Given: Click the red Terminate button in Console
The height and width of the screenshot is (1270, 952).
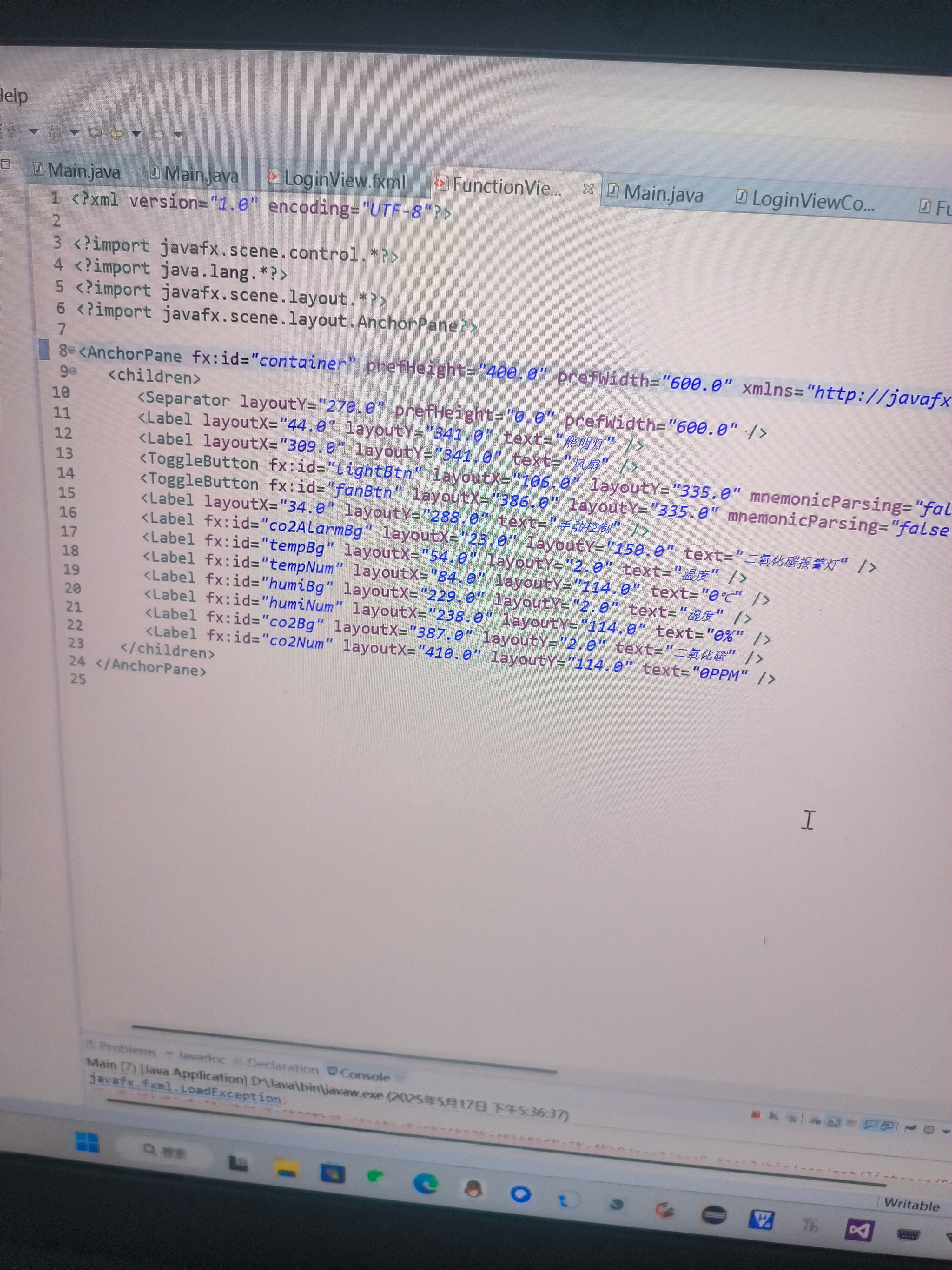Looking at the screenshot, I should click(x=756, y=1115).
